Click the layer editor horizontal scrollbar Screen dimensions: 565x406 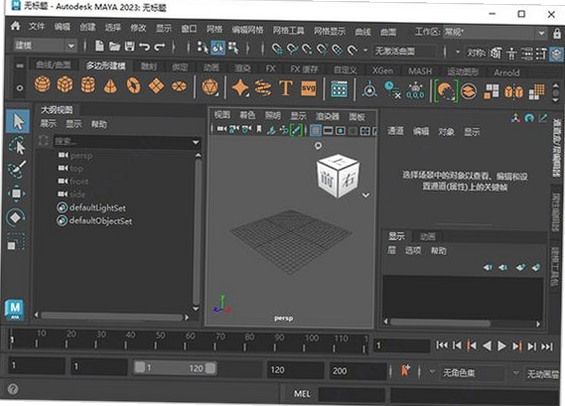441,323
